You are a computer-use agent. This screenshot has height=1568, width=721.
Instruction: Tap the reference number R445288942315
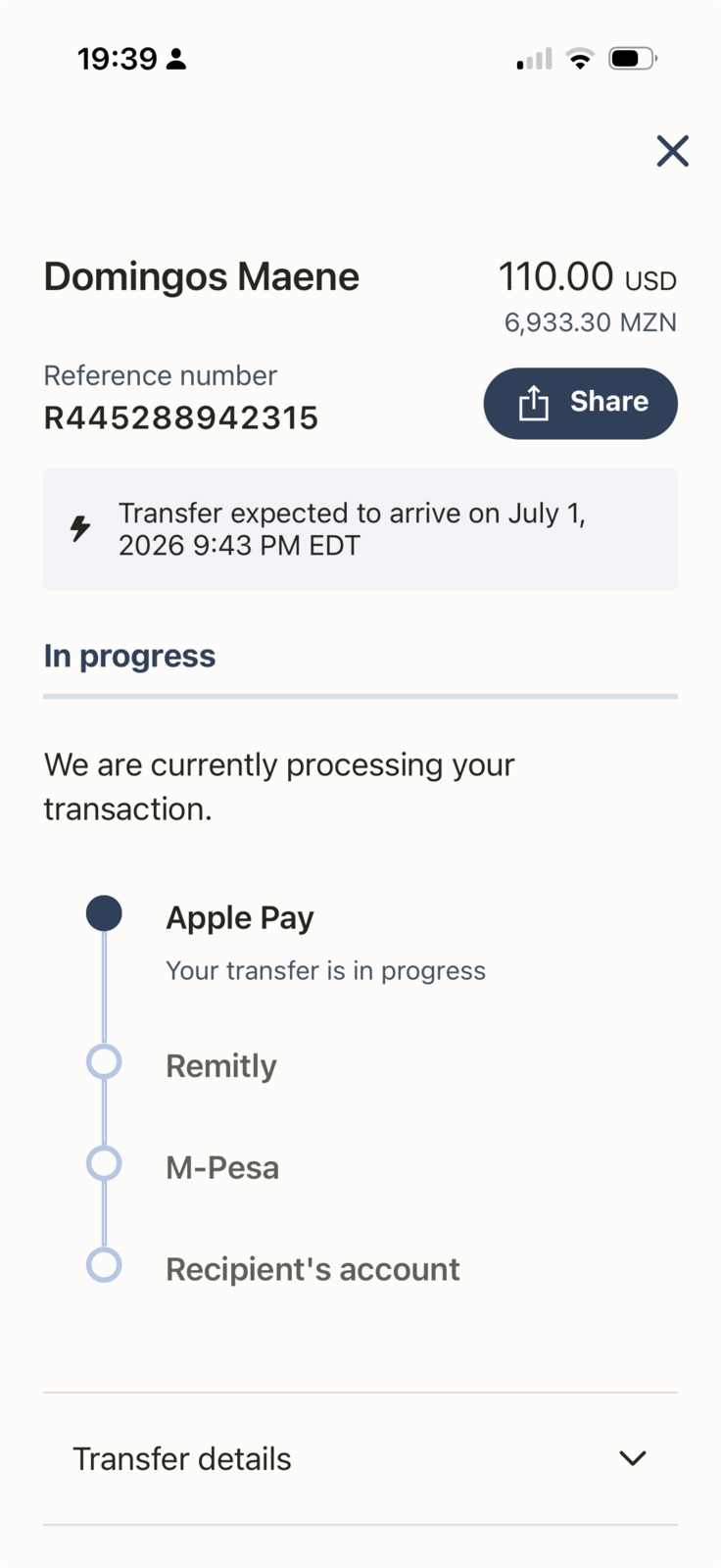181,418
